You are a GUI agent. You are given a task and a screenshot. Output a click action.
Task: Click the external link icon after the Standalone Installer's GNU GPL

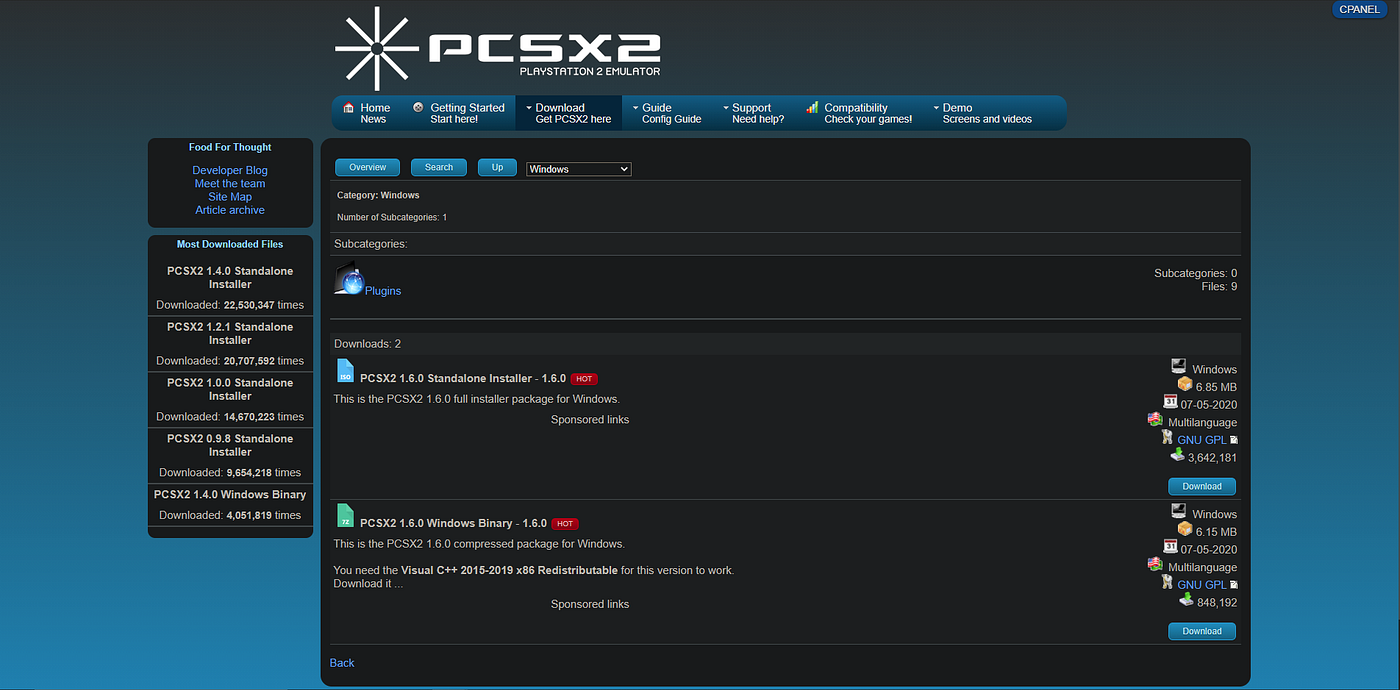click(1234, 441)
